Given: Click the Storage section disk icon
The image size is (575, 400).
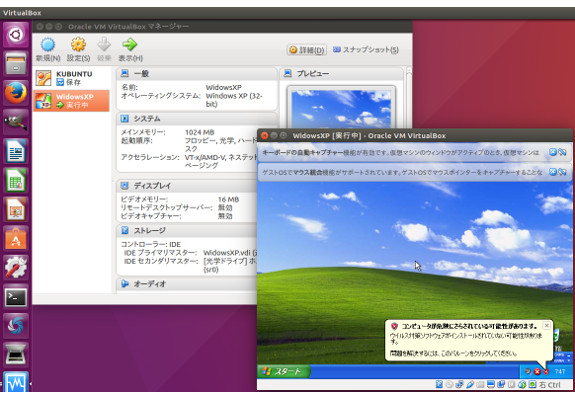Looking at the screenshot, I should coord(125,230).
